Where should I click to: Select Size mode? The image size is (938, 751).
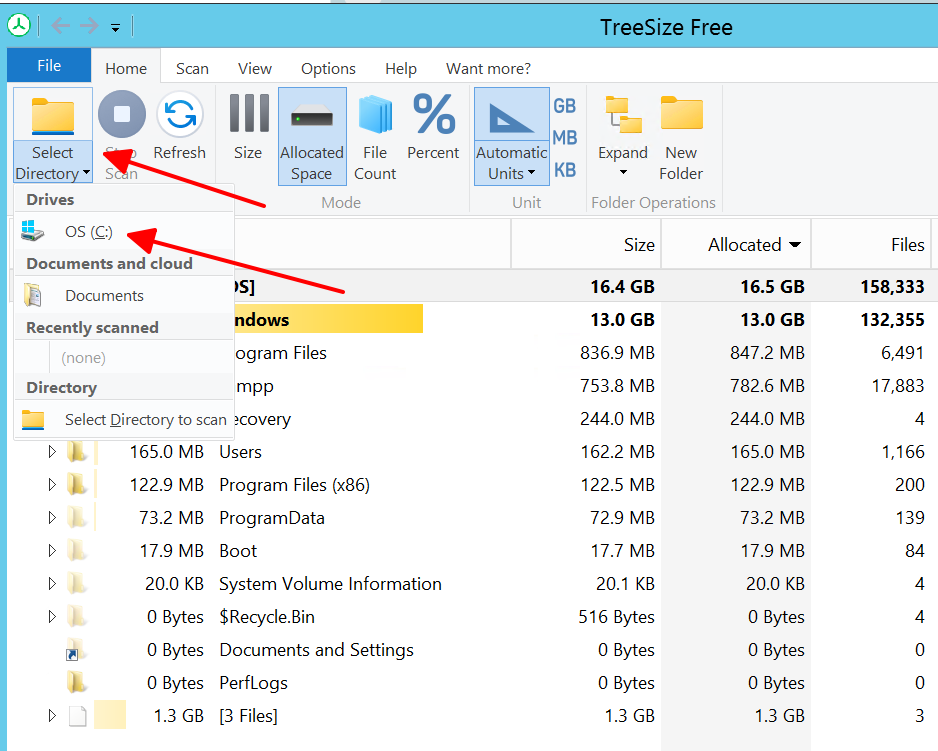coord(248,127)
